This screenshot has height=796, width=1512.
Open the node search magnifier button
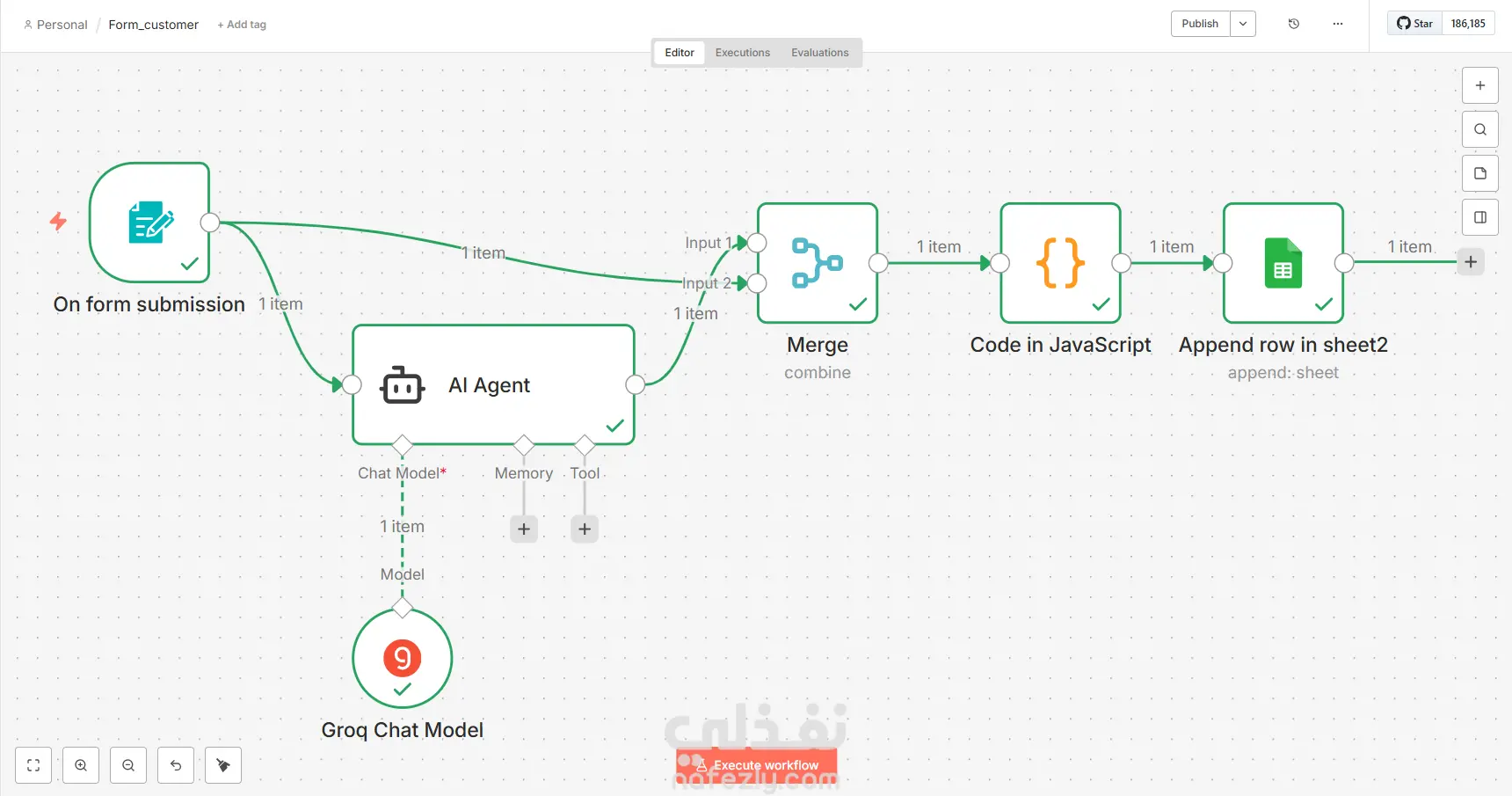(x=1480, y=129)
